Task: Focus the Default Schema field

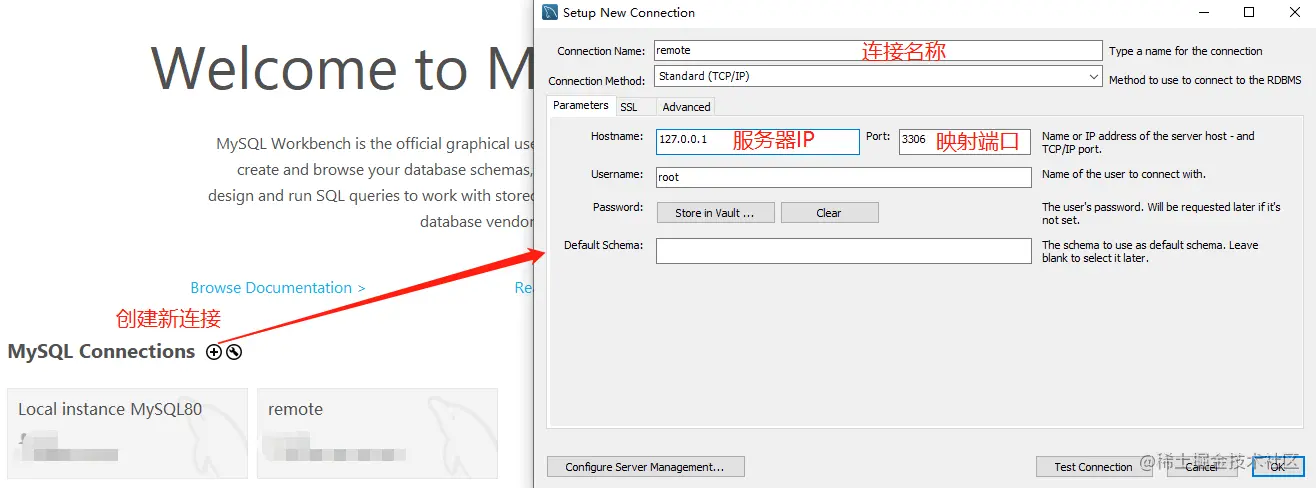Action: 843,251
